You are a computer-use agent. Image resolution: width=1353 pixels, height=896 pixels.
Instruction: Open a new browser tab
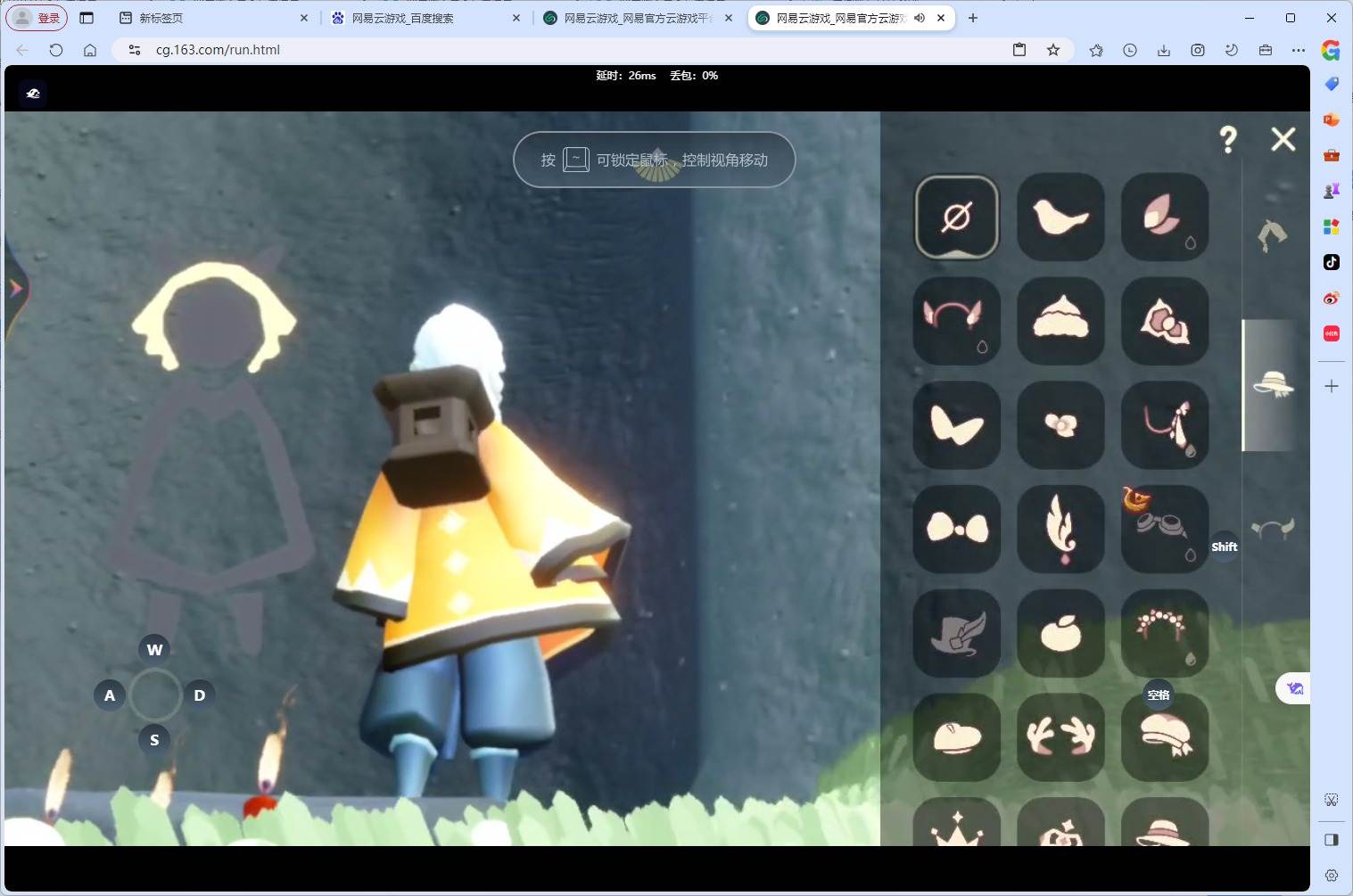pos(973,18)
